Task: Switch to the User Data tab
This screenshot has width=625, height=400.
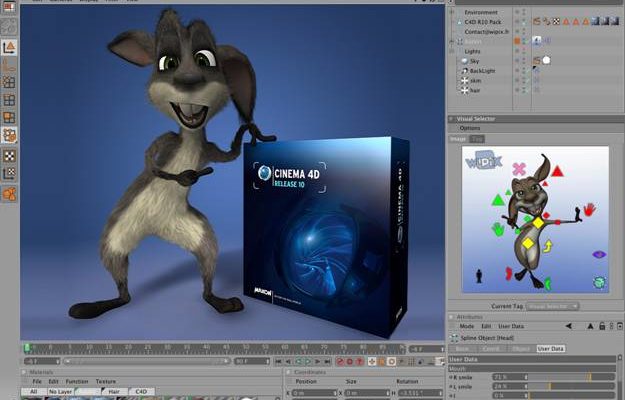Action: click(550, 348)
